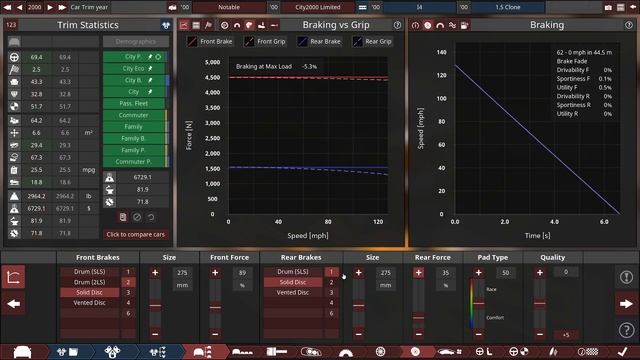The width and height of the screenshot is (640, 360).
Task: Open the wheels and tires stage tab
Action: [380, 351]
